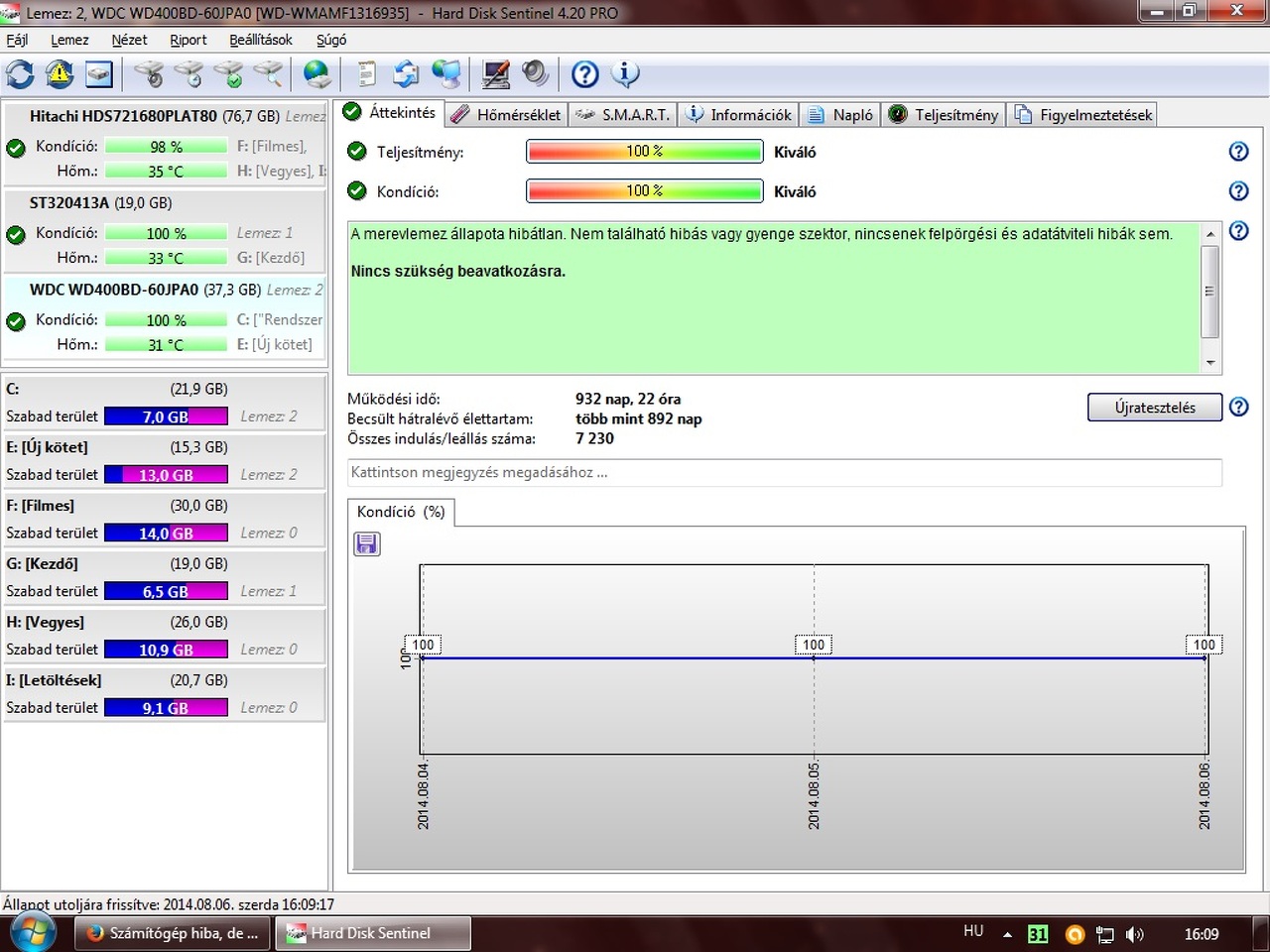
Task: Click the refresh arrows toolbar icon
Action: pos(20,74)
